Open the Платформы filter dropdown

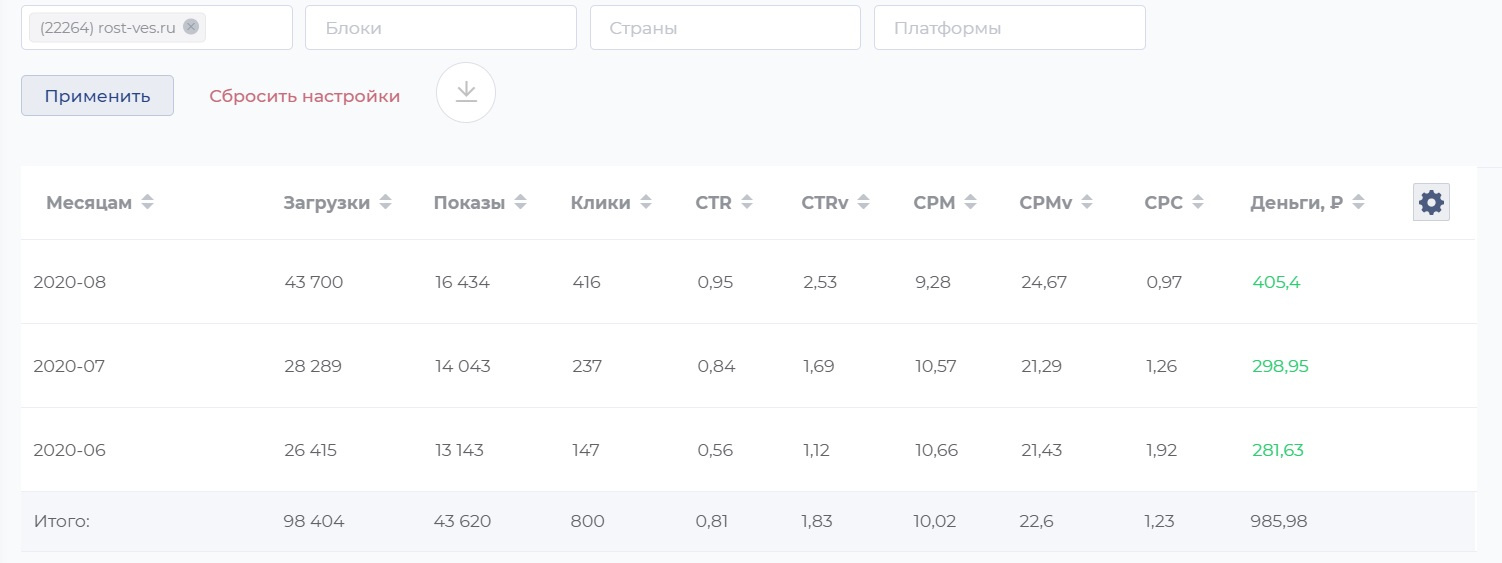point(1009,28)
